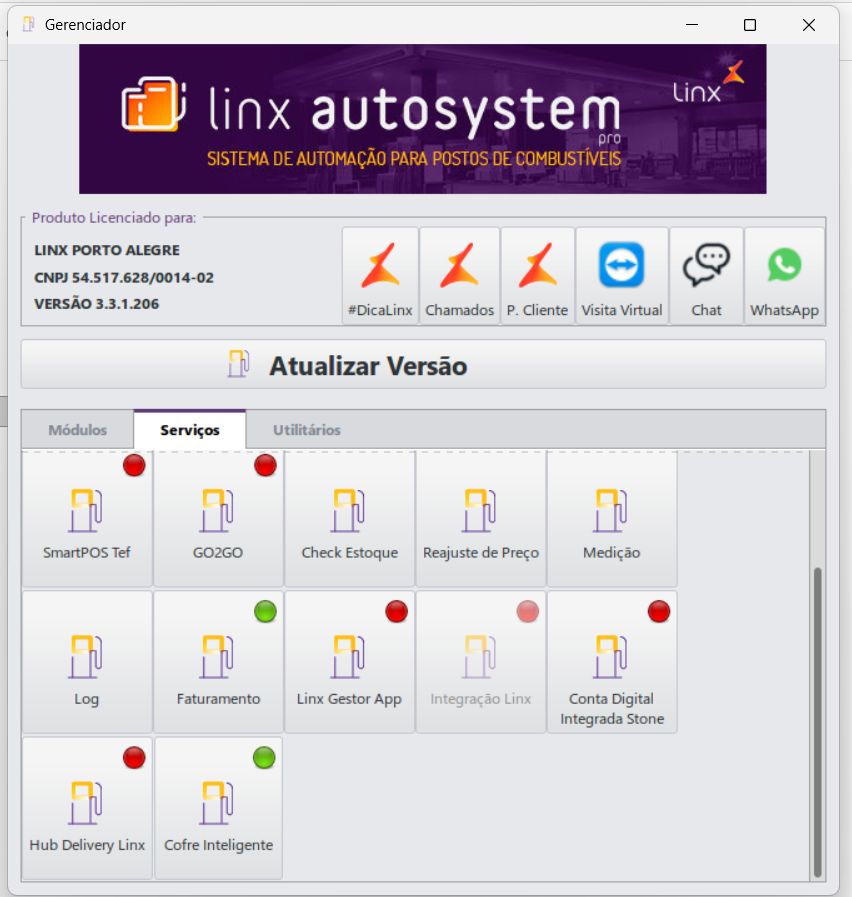Open the Hub Delivery Linx service
Viewport: 852px width, 897px height.
87,808
